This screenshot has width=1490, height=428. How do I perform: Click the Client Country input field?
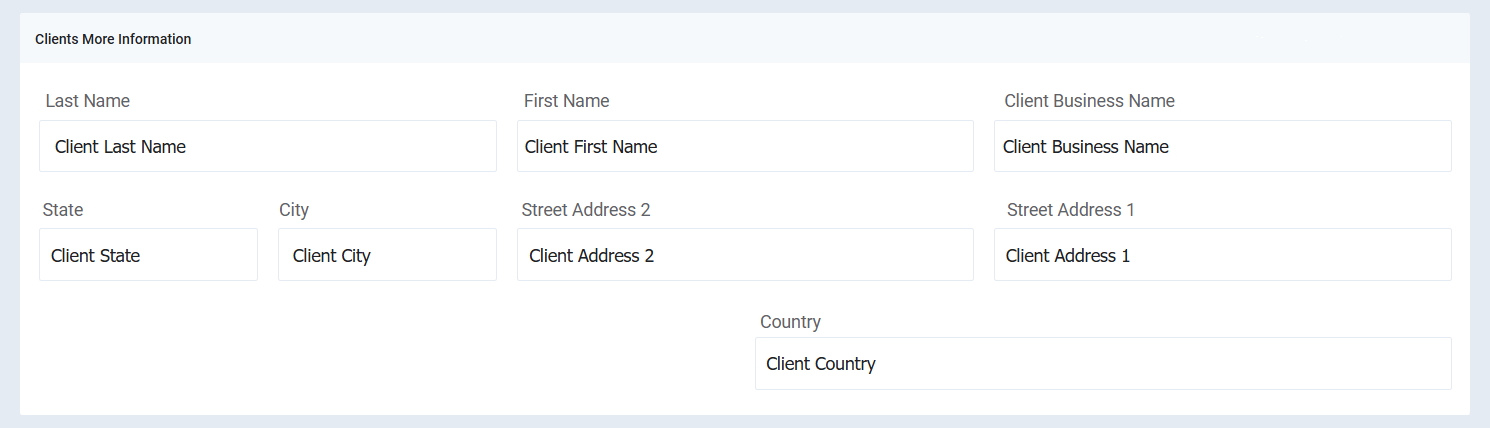point(1103,363)
